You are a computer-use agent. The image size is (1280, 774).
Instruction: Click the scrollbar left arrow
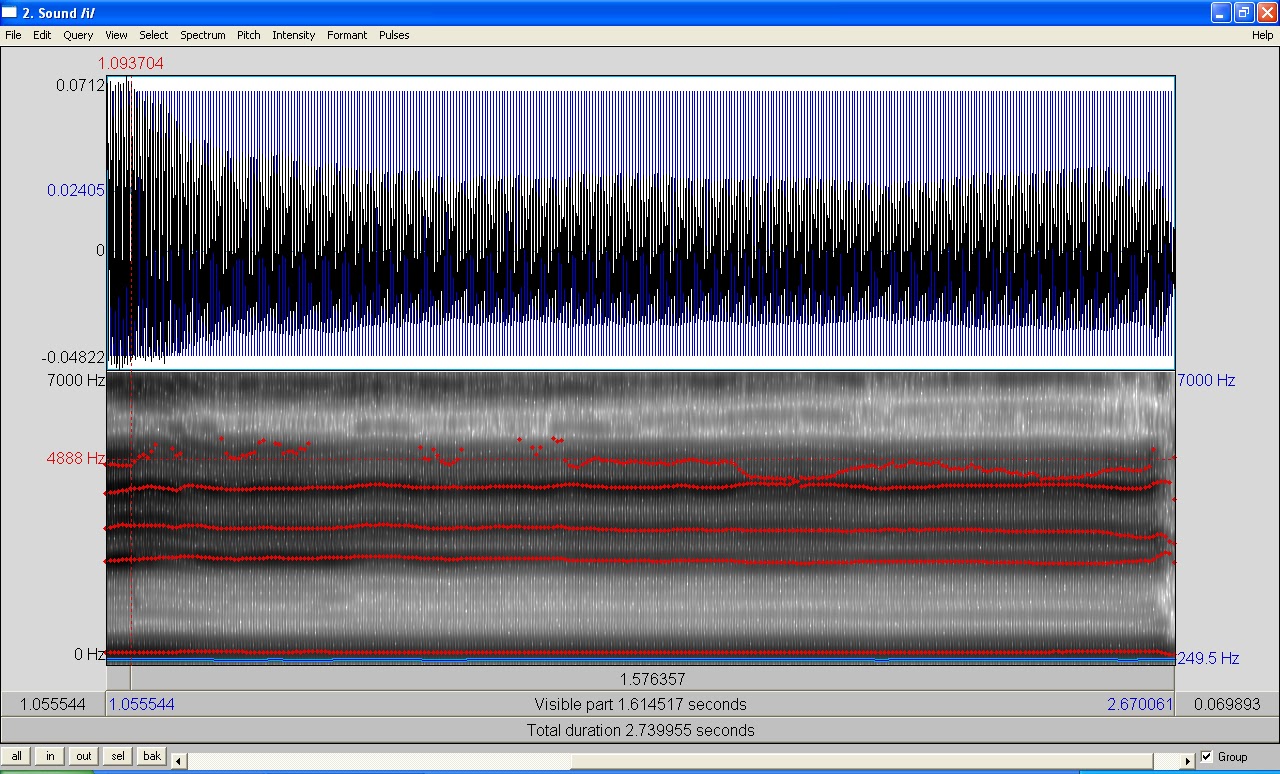point(179,761)
